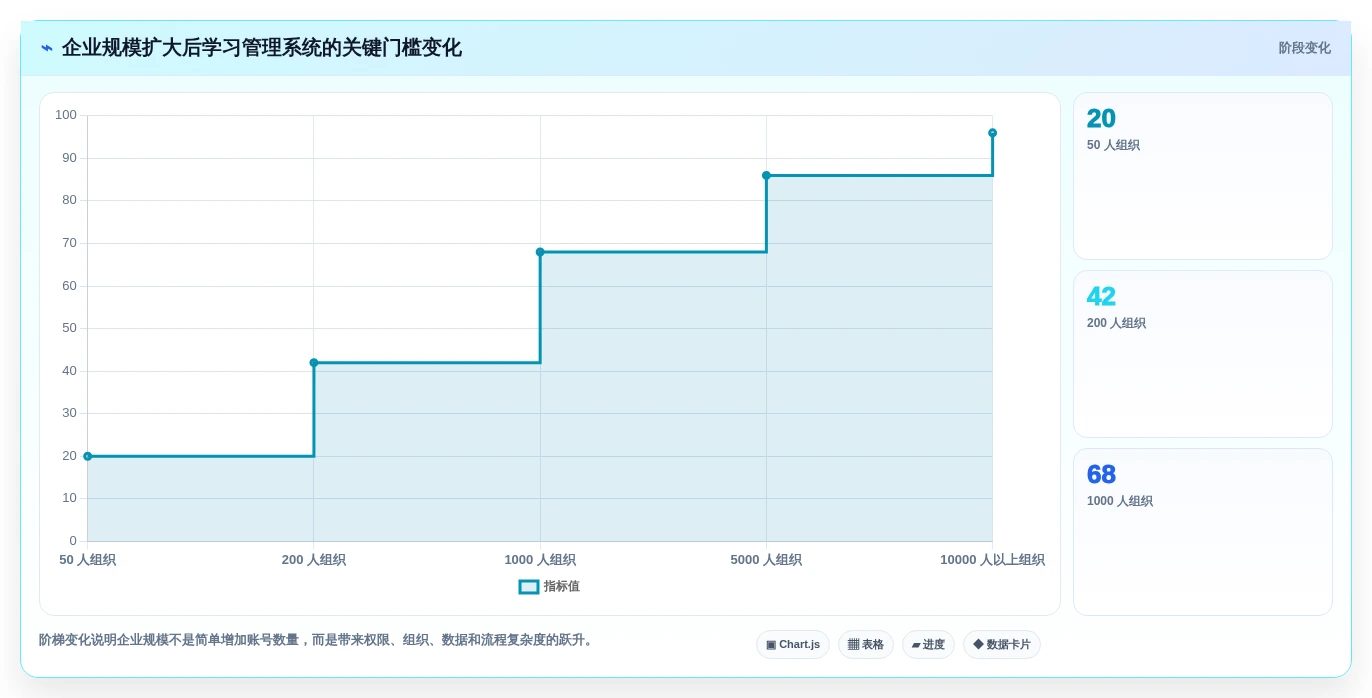Open the card showing 42
Viewport: 1372px width, 698px height.
coord(1203,354)
